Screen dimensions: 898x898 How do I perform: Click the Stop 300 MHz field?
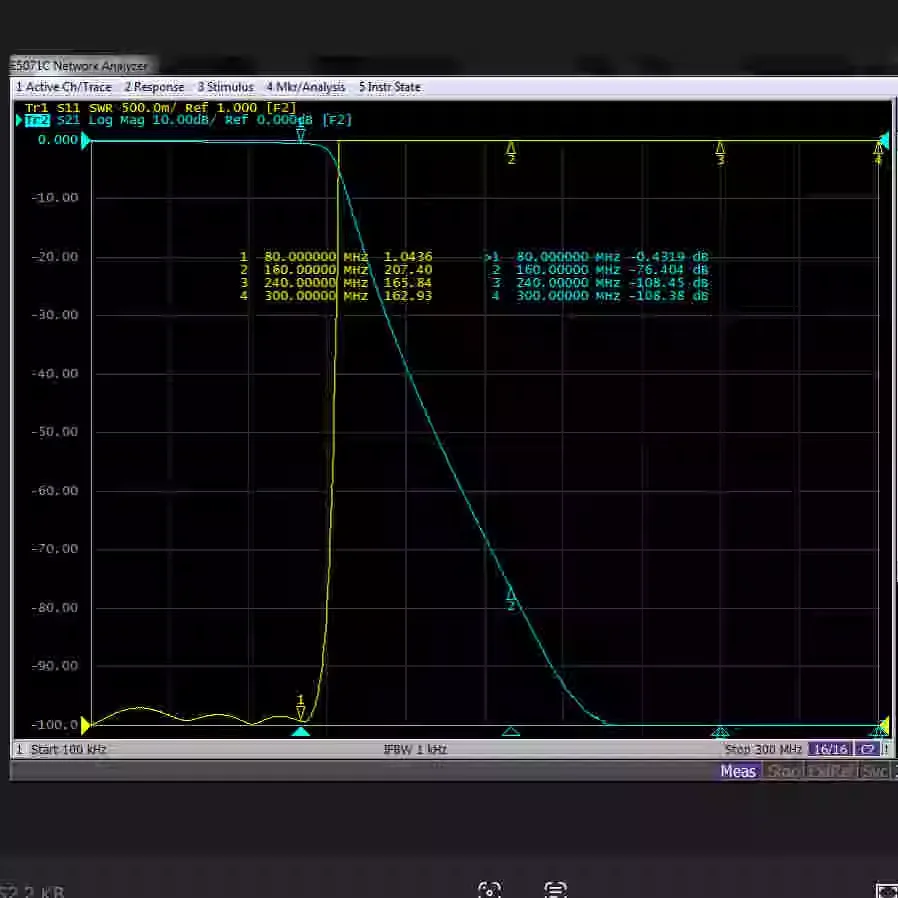click(763, 749)
